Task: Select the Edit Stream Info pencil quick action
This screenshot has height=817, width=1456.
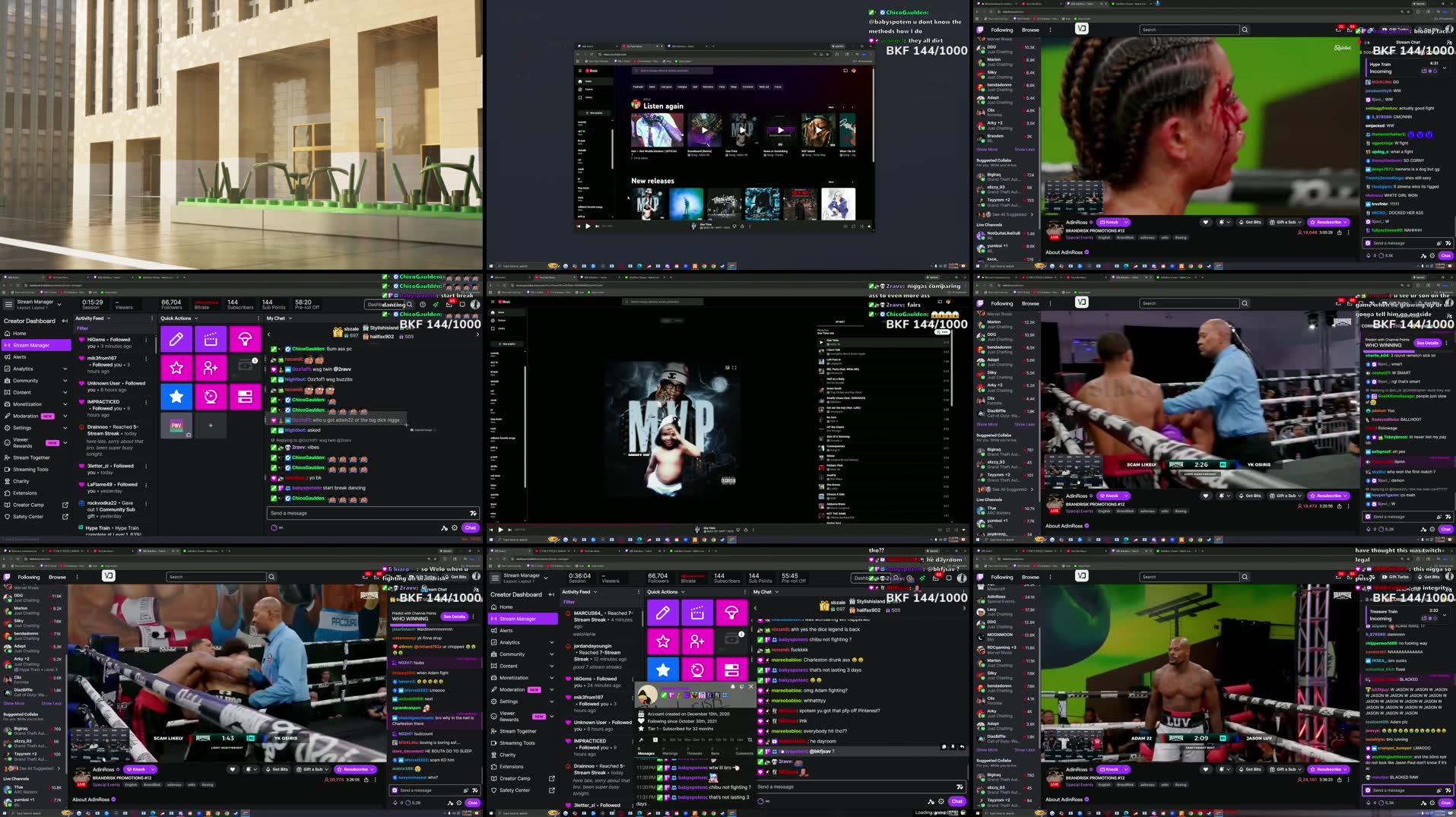Action: (176, 339)
